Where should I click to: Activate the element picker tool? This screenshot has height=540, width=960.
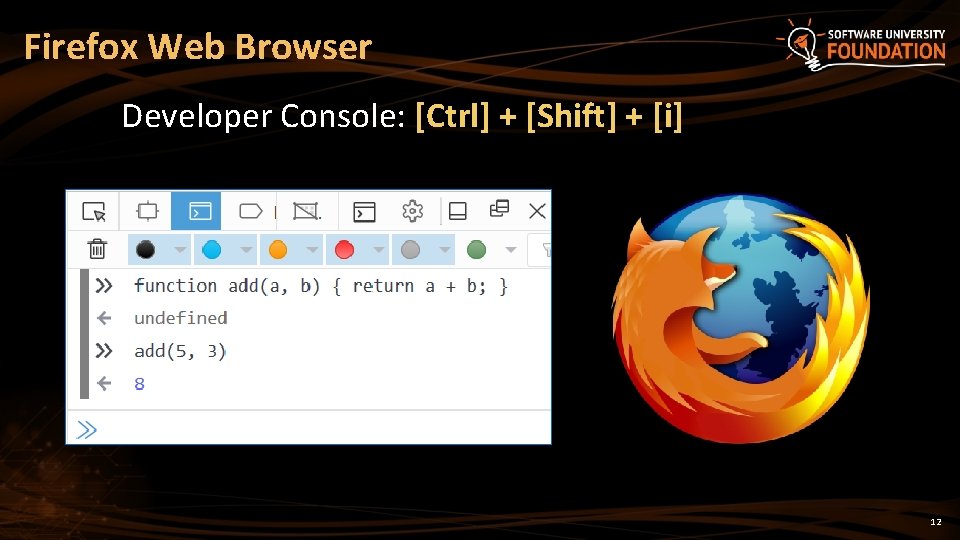click(x=94, y=211)
